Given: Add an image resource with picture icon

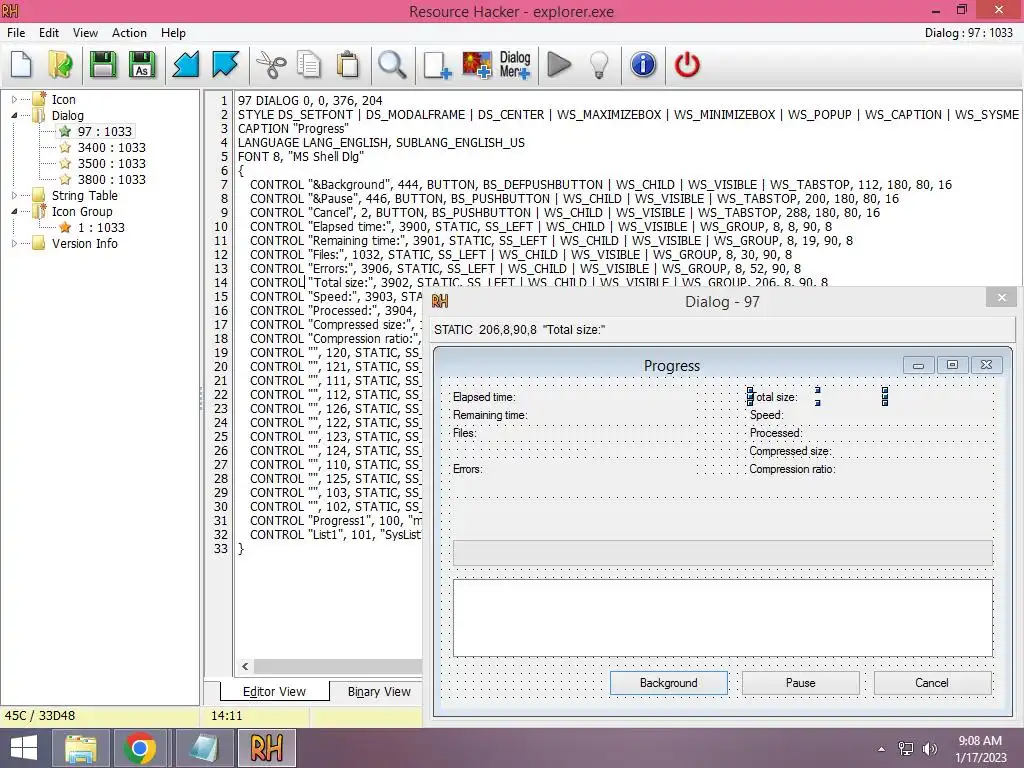Looking at the screenshot, I should click(477, 65).
